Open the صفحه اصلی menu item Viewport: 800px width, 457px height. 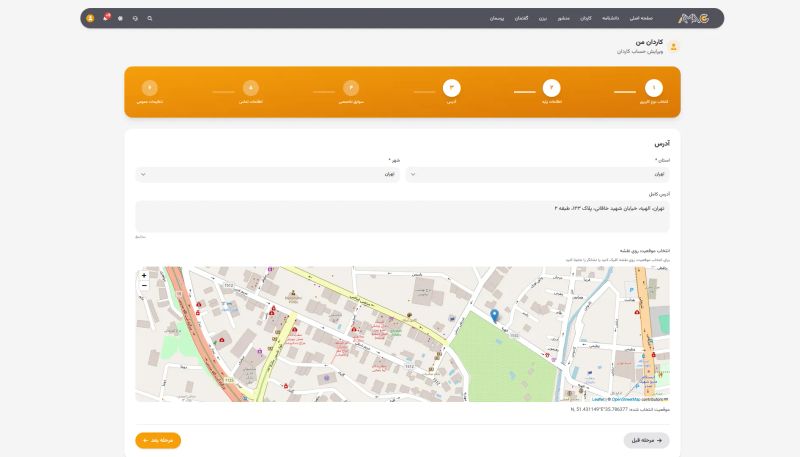640,18
